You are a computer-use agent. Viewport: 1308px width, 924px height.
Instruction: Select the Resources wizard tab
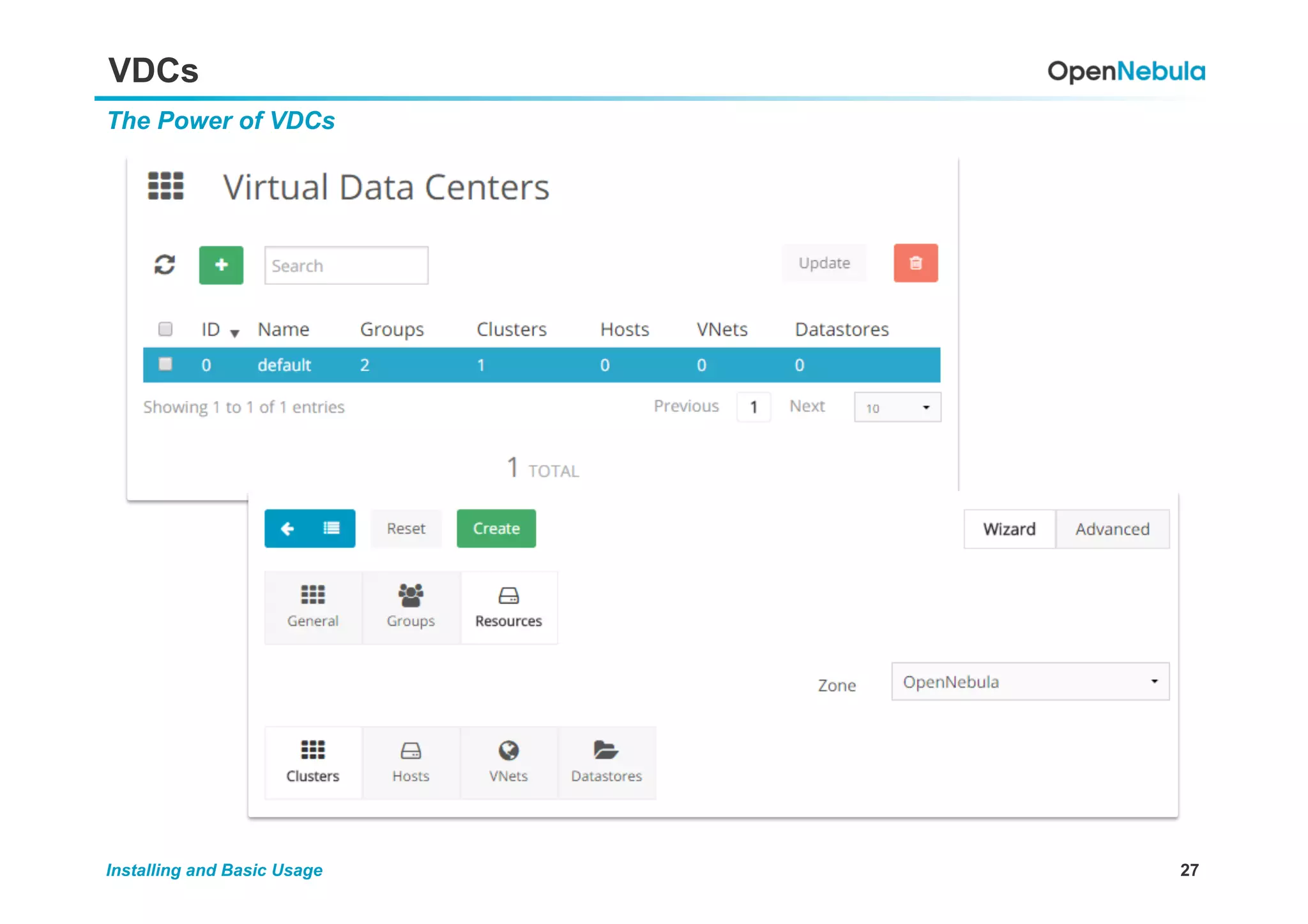click(x=508, y=607)
